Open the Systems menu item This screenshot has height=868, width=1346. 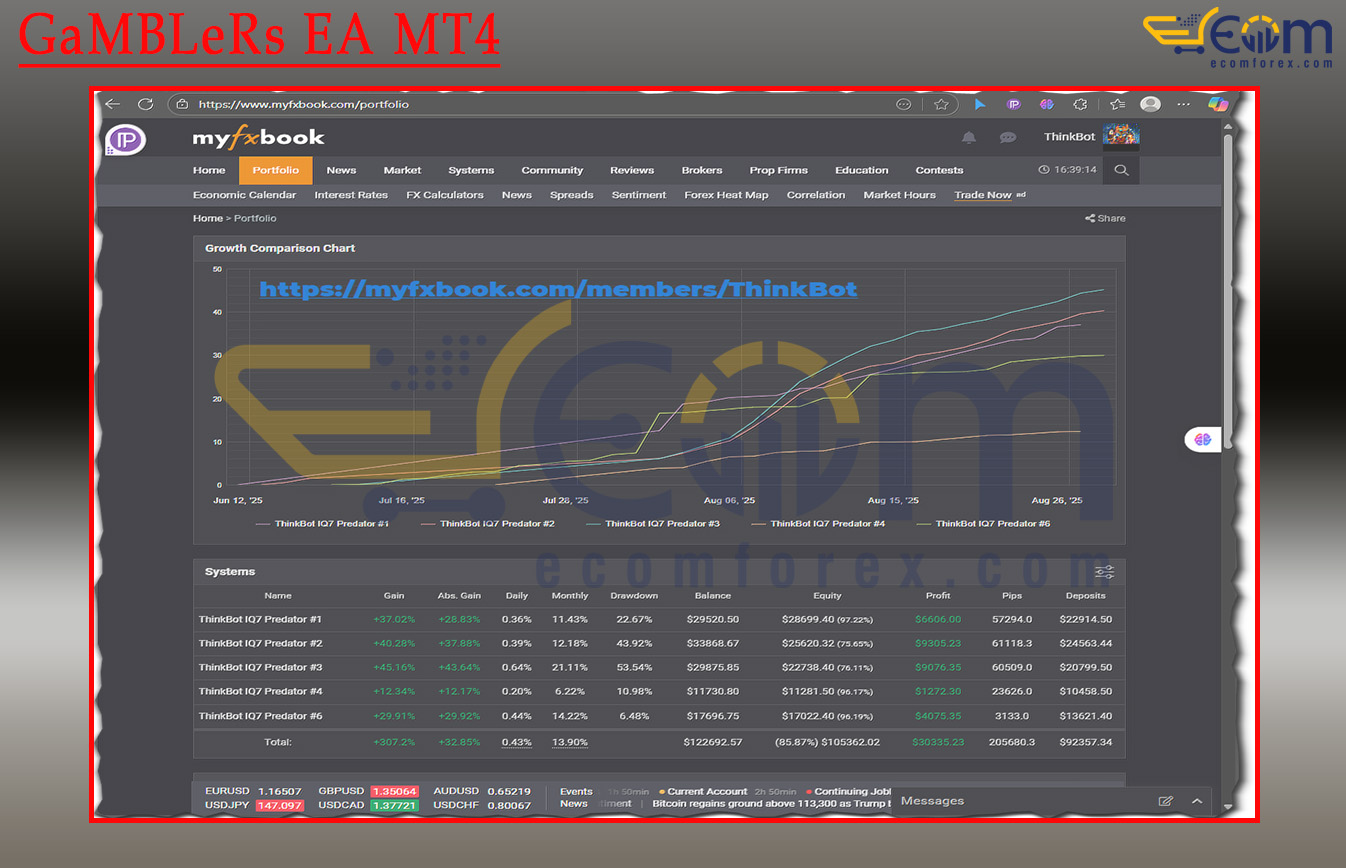tap(471, 170)
